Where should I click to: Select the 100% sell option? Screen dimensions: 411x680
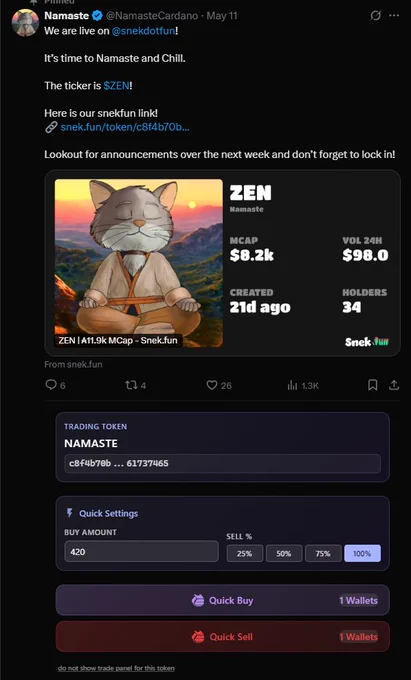pos(362,553)
